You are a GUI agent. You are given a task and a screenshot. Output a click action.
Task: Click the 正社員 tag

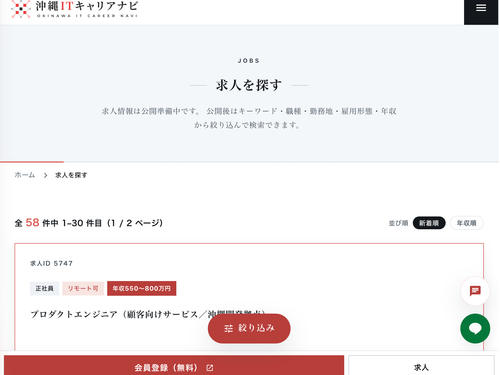click(44, 288)
